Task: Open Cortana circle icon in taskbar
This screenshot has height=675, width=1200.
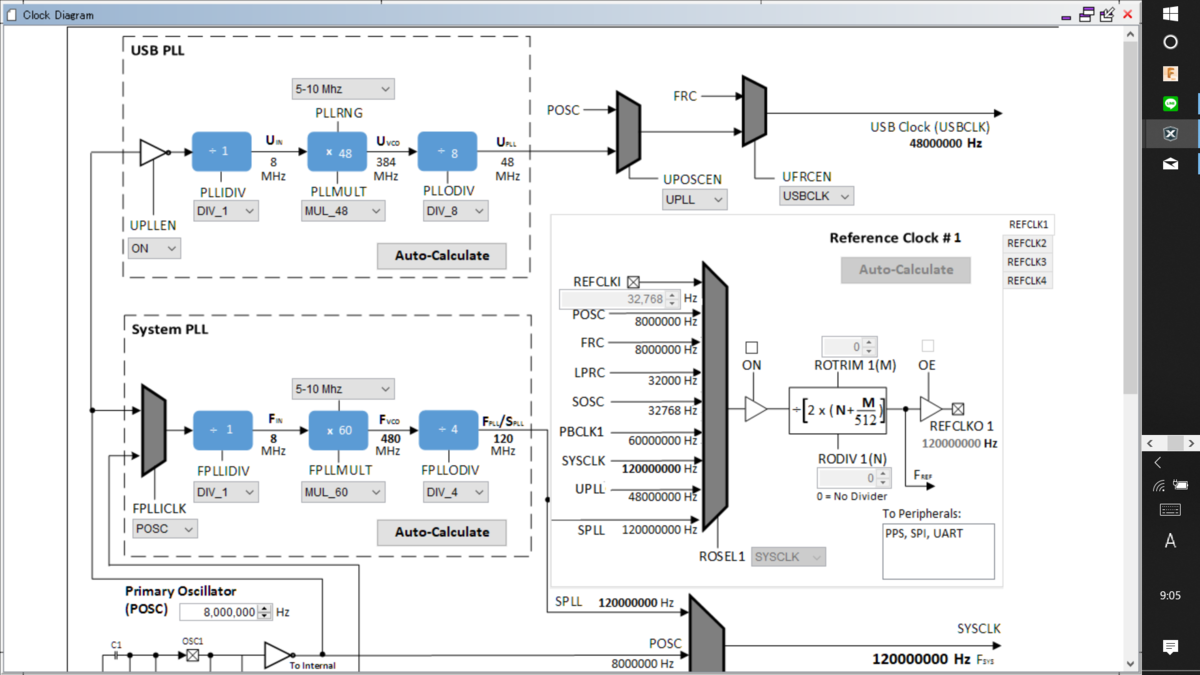Action: (x=1170, y=42)
